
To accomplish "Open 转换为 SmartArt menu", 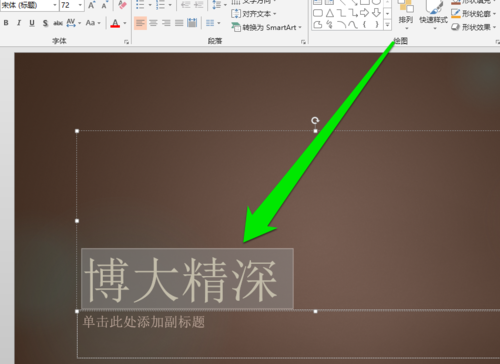I will [x=267, y=27].
